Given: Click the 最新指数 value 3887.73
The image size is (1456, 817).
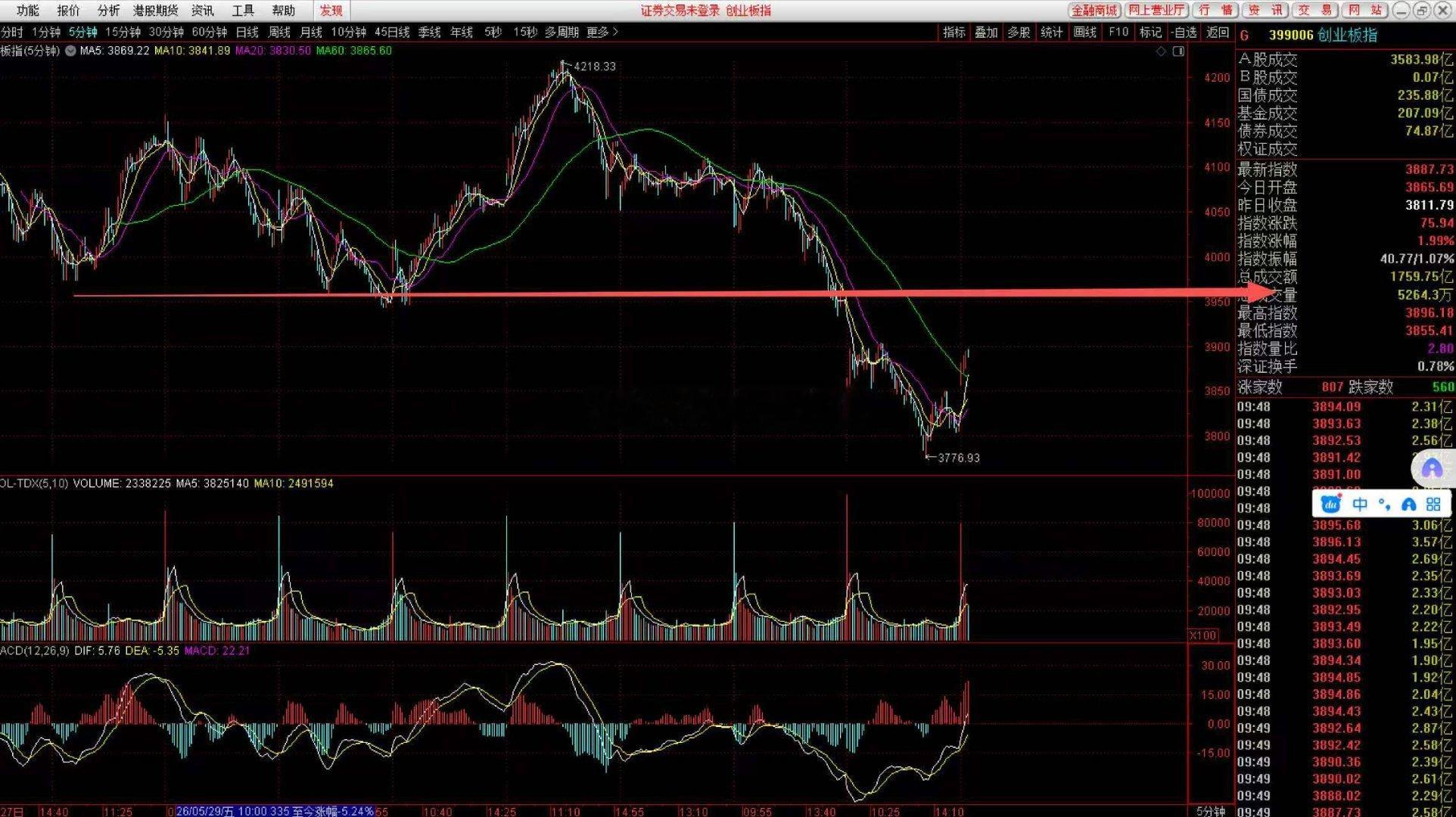Looking at the screenshot, I should pos(1430,169).
